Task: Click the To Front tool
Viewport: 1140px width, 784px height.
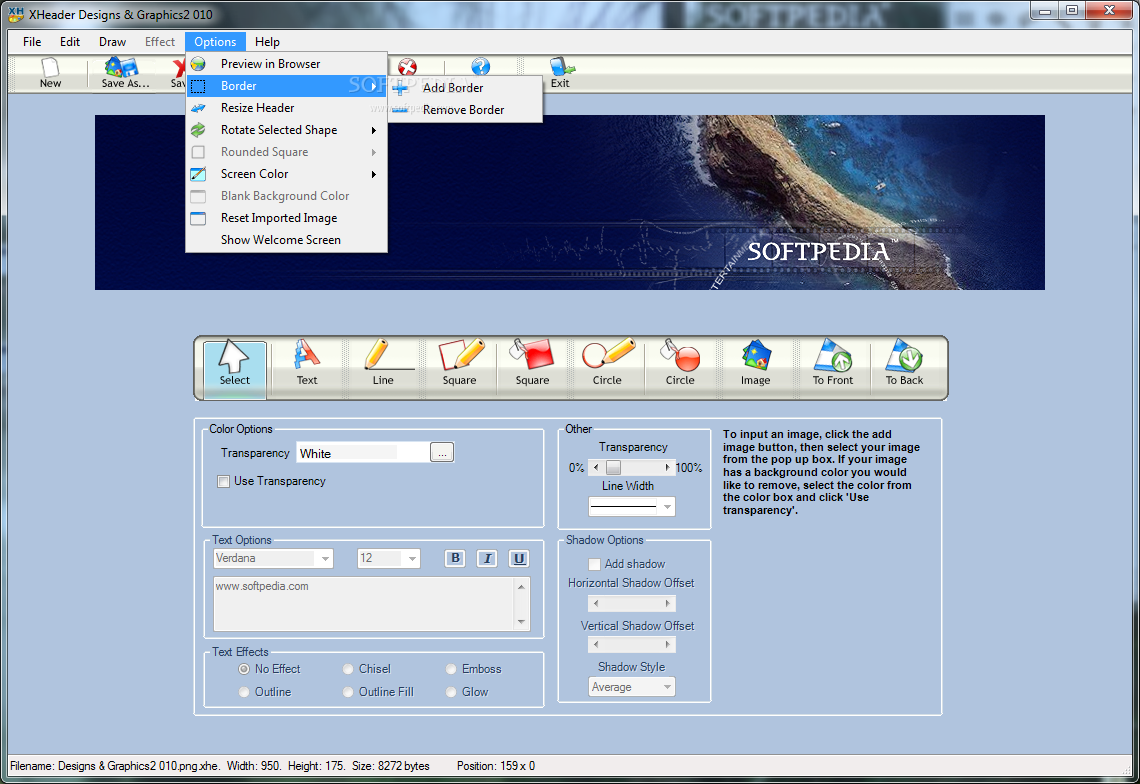Action: pos(832,363)
